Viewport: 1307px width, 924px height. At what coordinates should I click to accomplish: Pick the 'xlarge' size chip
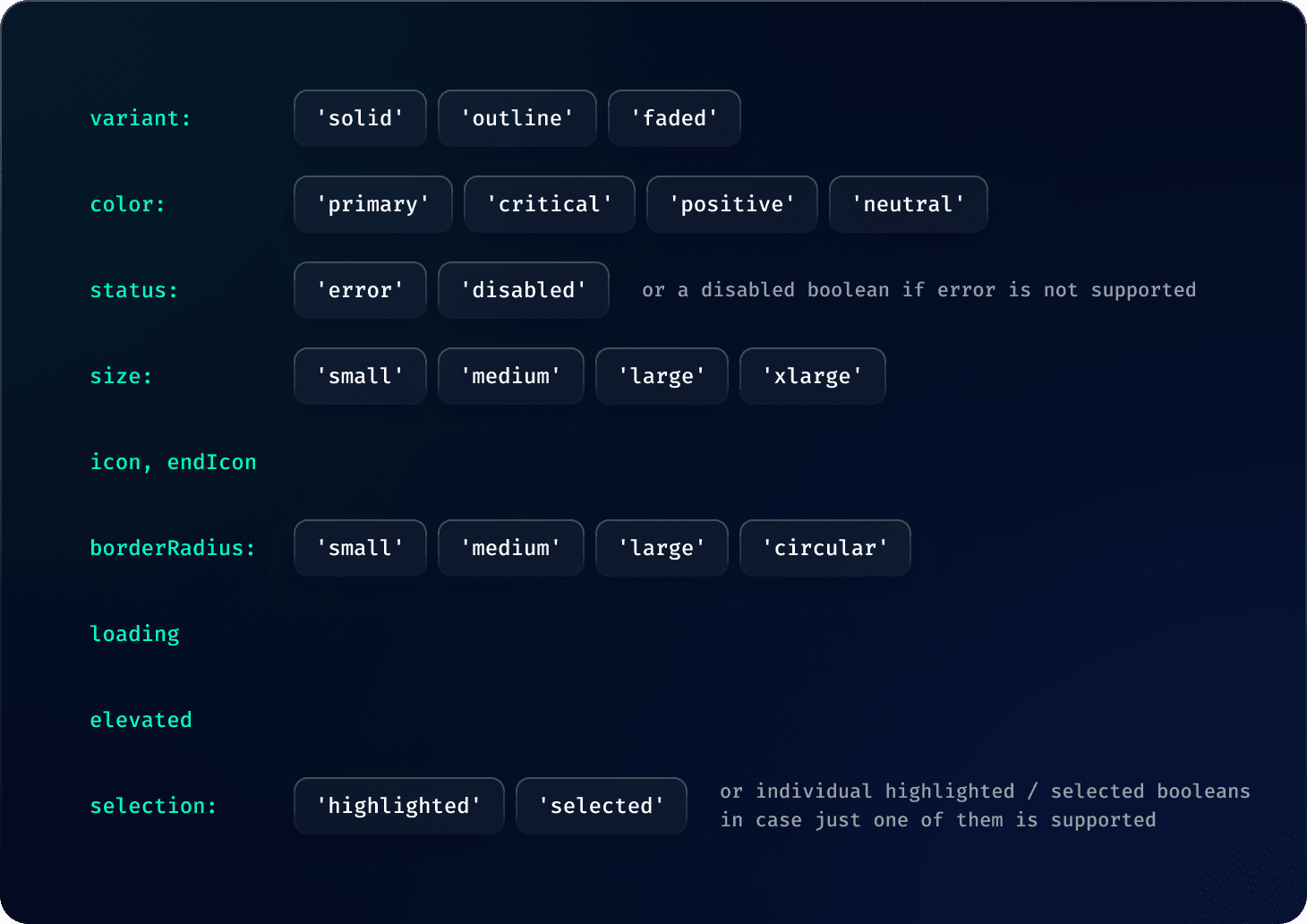click(x=812, y=376)
